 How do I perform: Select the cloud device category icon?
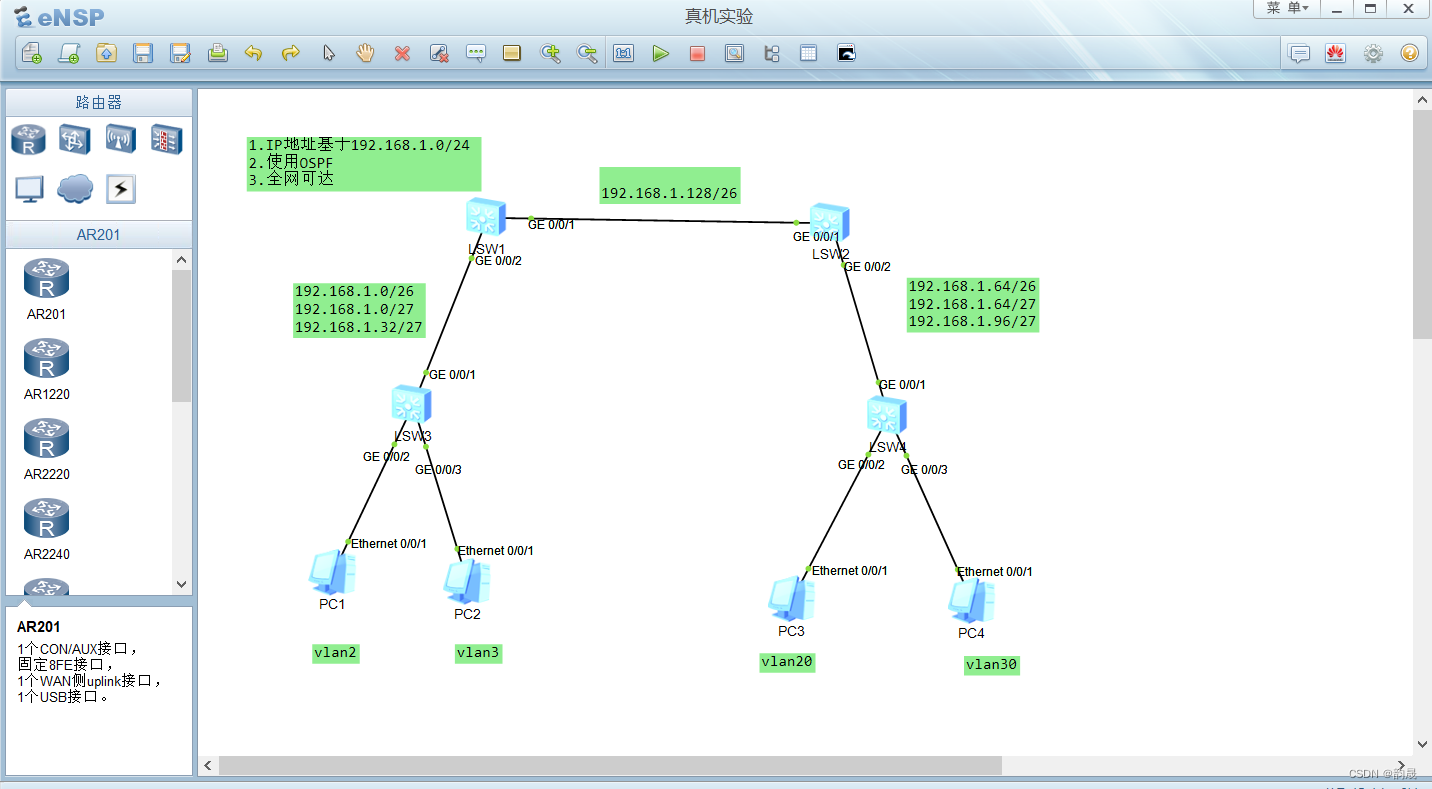pyautogui.click(x=75, y=189)
